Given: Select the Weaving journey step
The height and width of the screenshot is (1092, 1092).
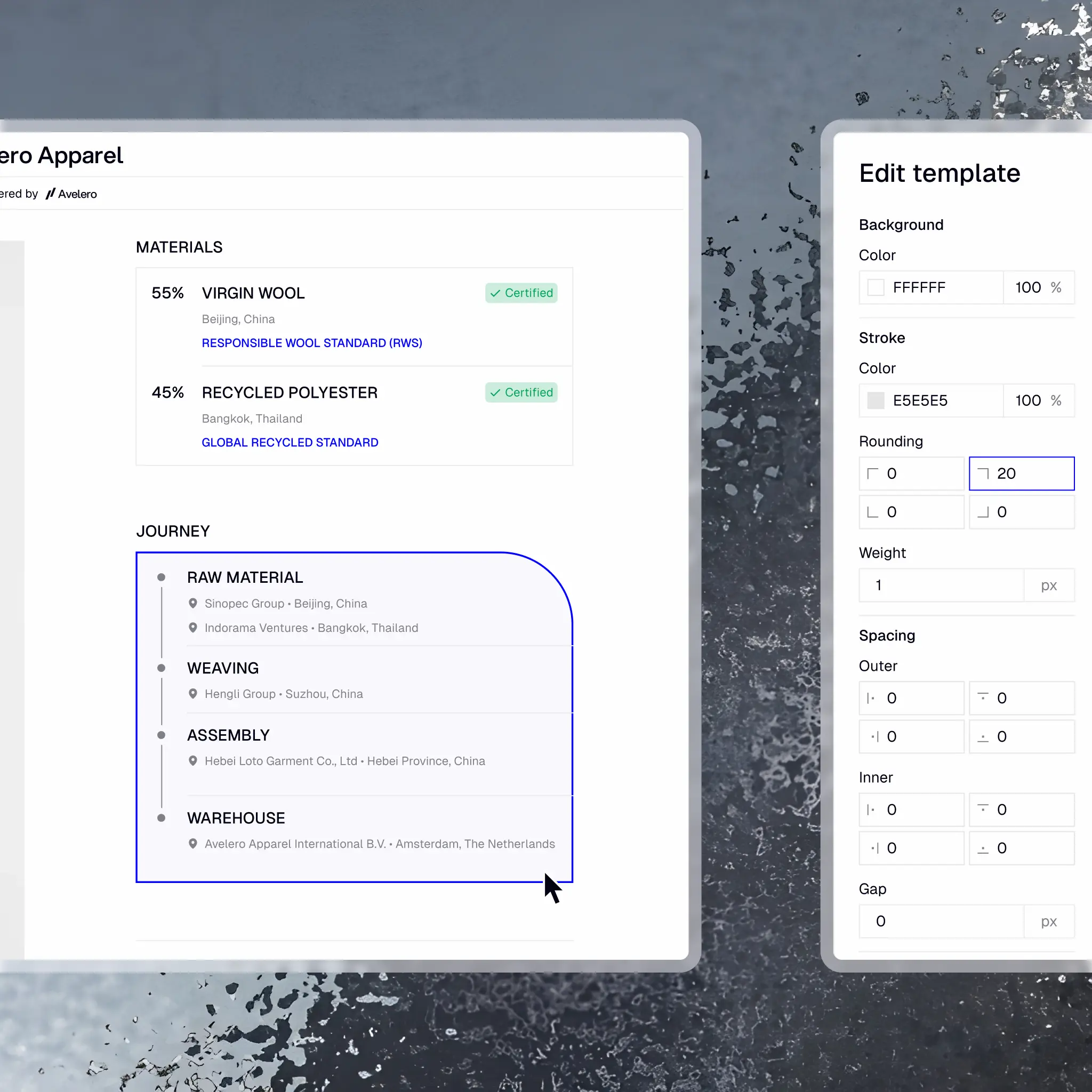Looking at the screenshot, I should [x=223, y=668].
